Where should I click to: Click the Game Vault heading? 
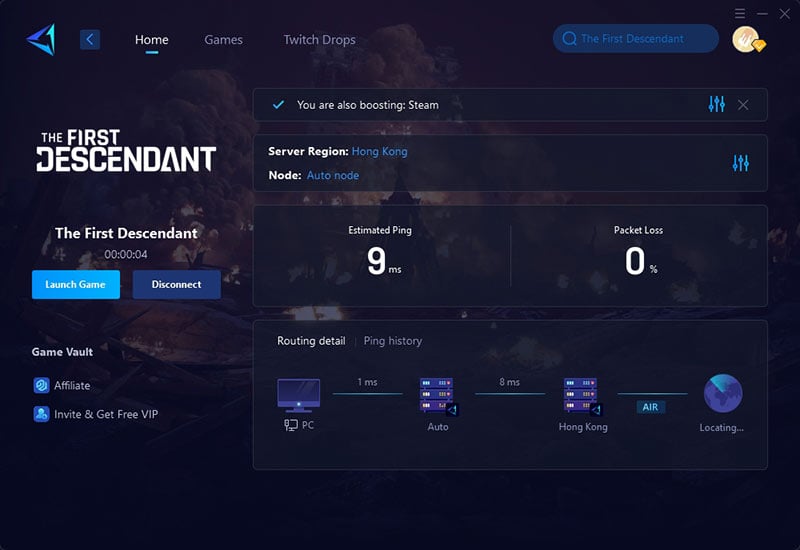[62, 352]
